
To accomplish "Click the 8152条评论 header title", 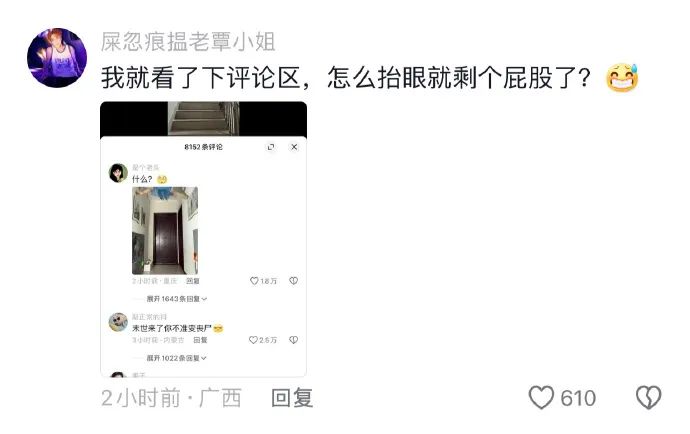I will coord(203,147).
